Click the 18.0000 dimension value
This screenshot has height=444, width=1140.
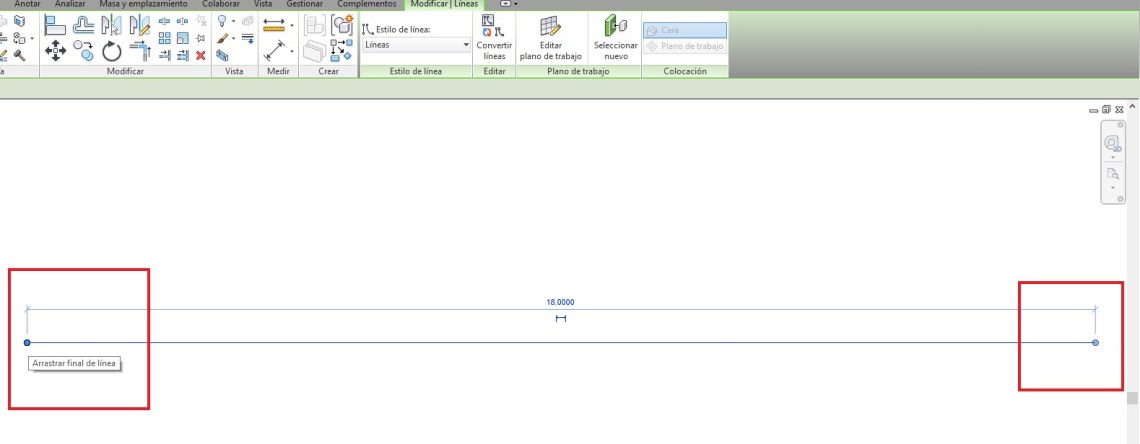[x=560, y=302]
